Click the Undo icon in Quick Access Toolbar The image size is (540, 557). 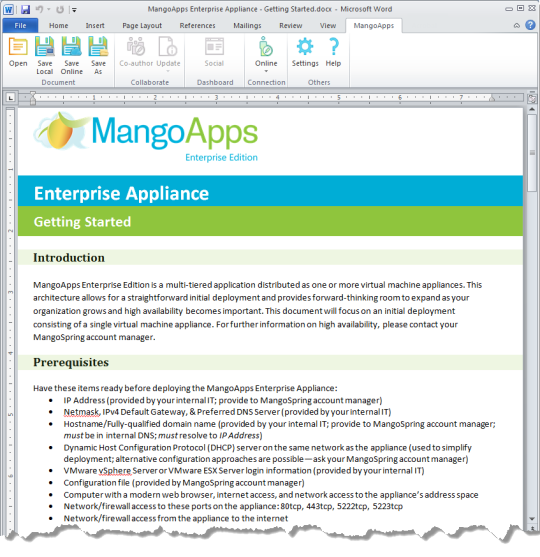click(39, 9)
